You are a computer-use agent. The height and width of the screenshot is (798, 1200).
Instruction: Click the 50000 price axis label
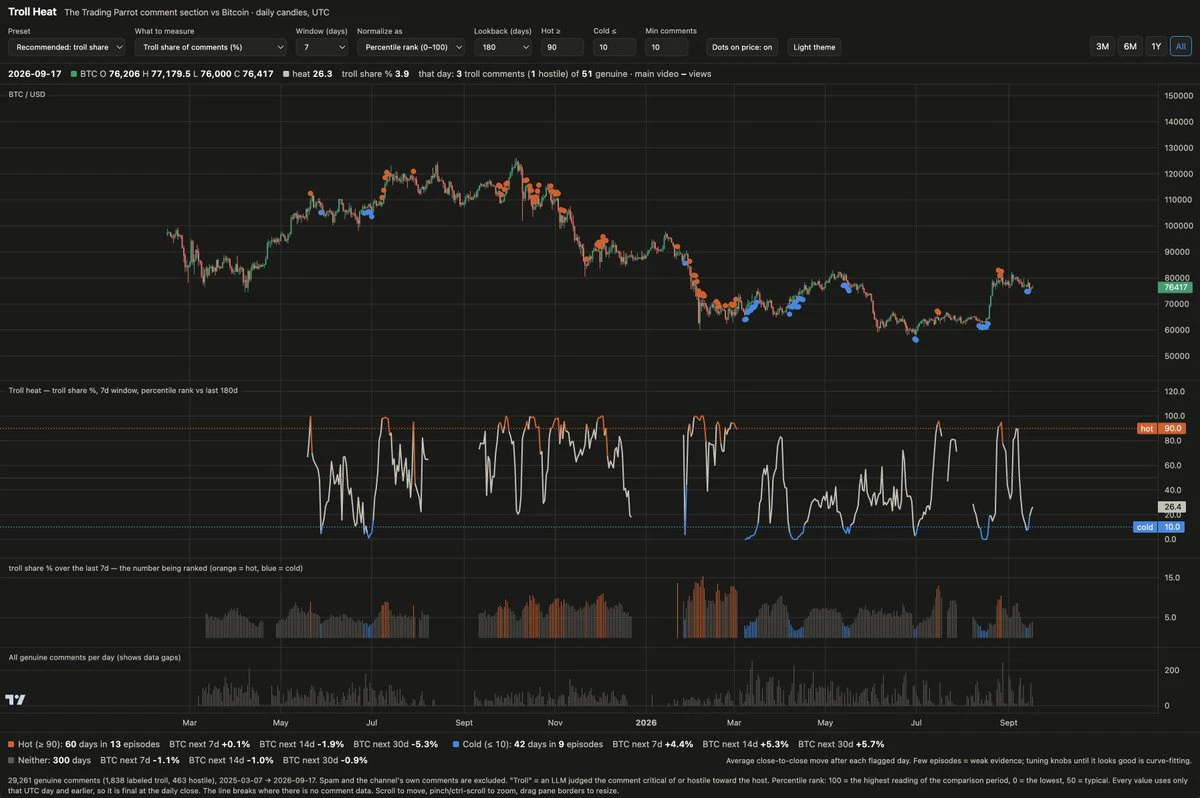point(1177,356)
